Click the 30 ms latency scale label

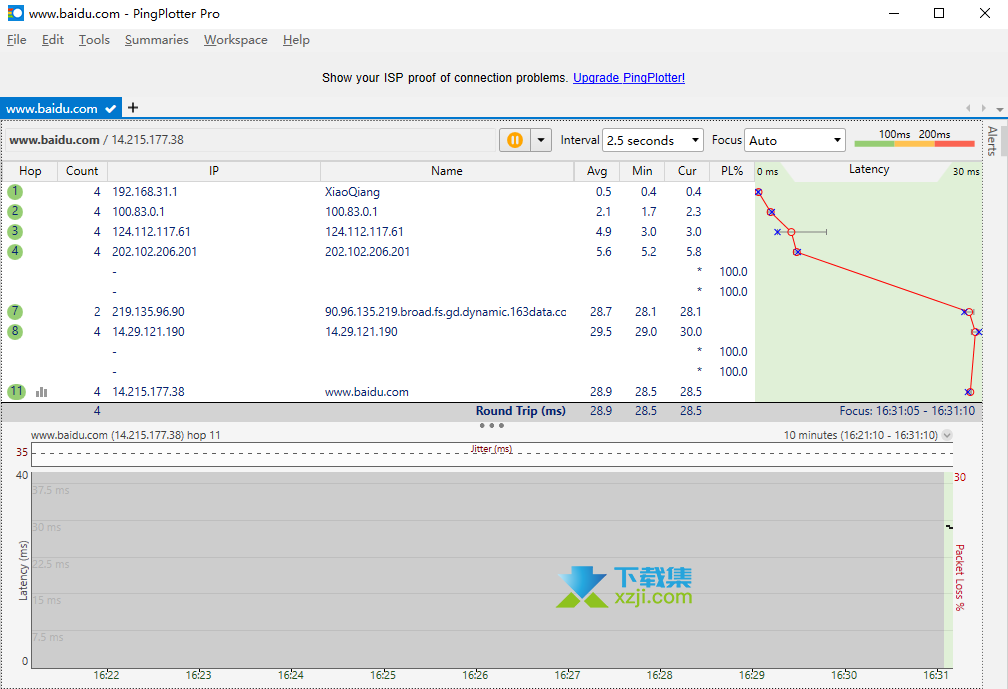tap(966, 172)
